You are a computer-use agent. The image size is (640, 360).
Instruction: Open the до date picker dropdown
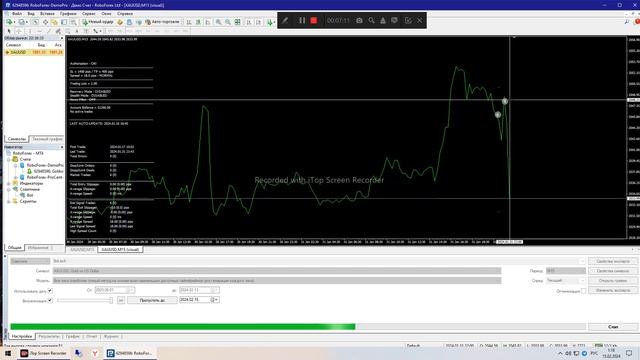pos(216,290)
